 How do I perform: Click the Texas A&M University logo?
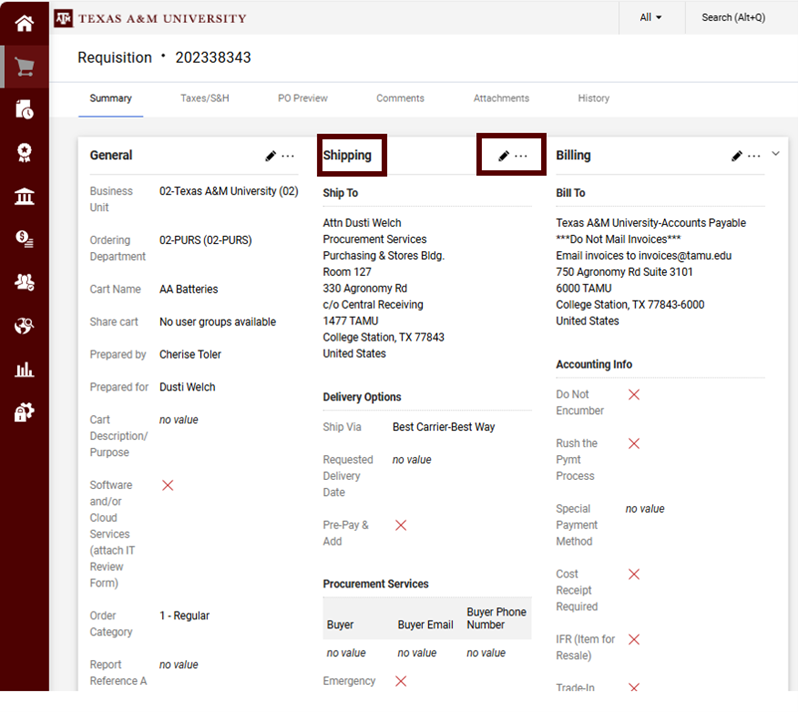(150, 18)
